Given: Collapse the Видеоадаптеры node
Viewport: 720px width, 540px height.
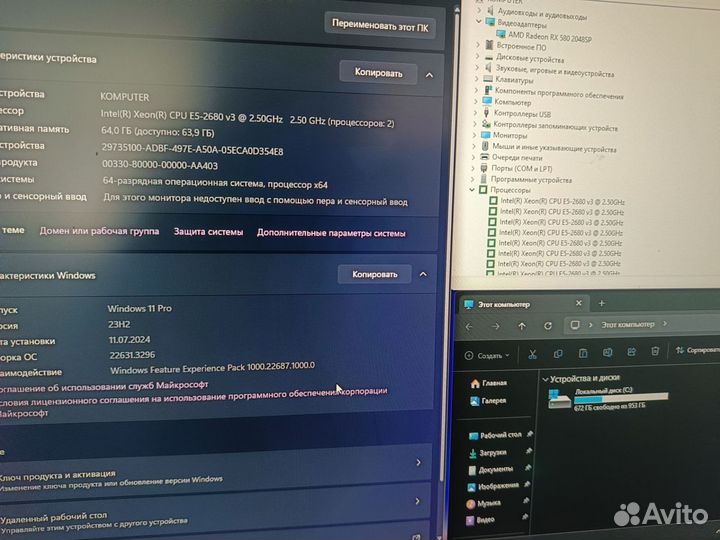Looking at the screenshot, I should [479, 21].
